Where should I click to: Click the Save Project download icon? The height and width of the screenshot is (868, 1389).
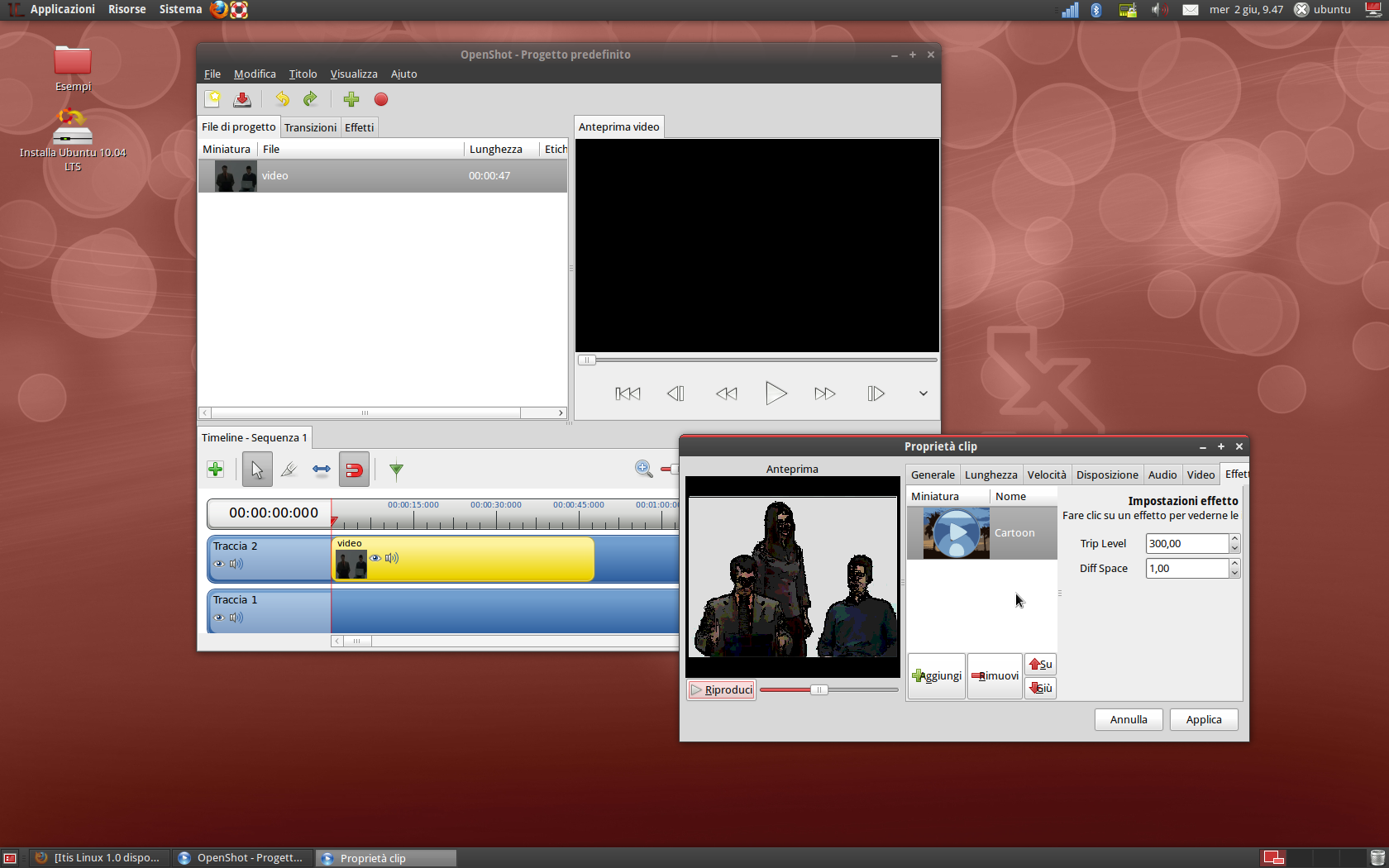[242, 99]
